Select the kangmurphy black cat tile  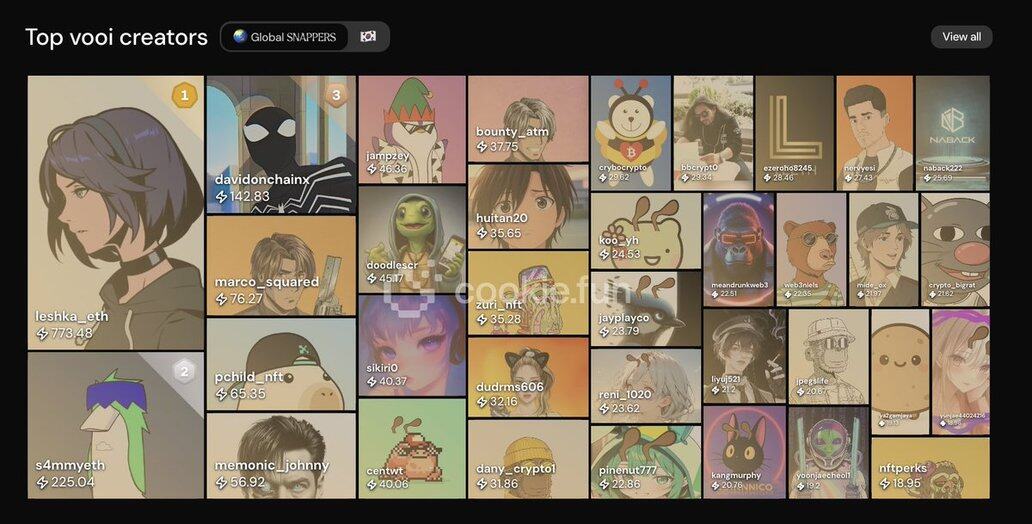pyautogui.click(x=744, y=452)
